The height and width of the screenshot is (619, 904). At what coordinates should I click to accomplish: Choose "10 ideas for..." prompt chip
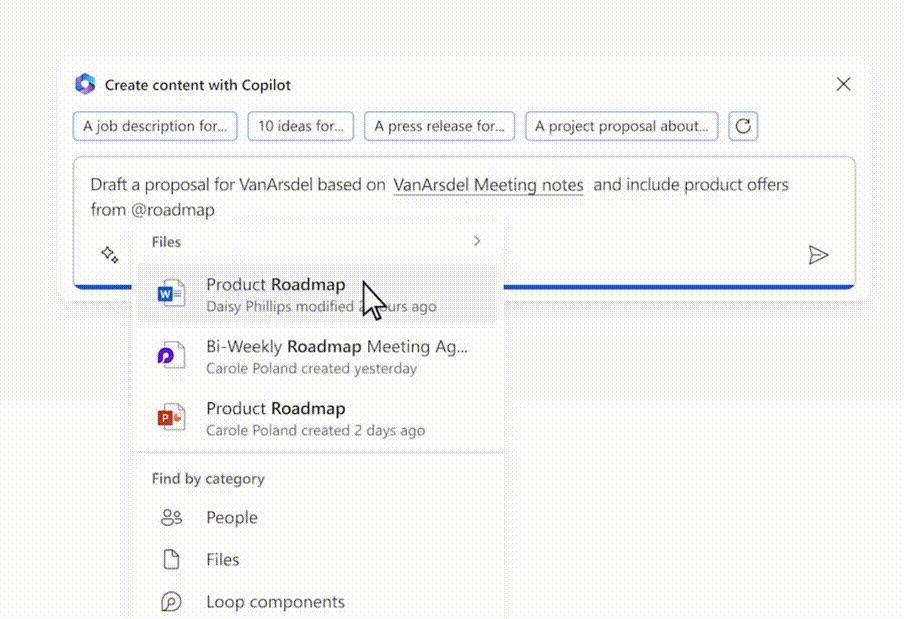click(300, 126)
